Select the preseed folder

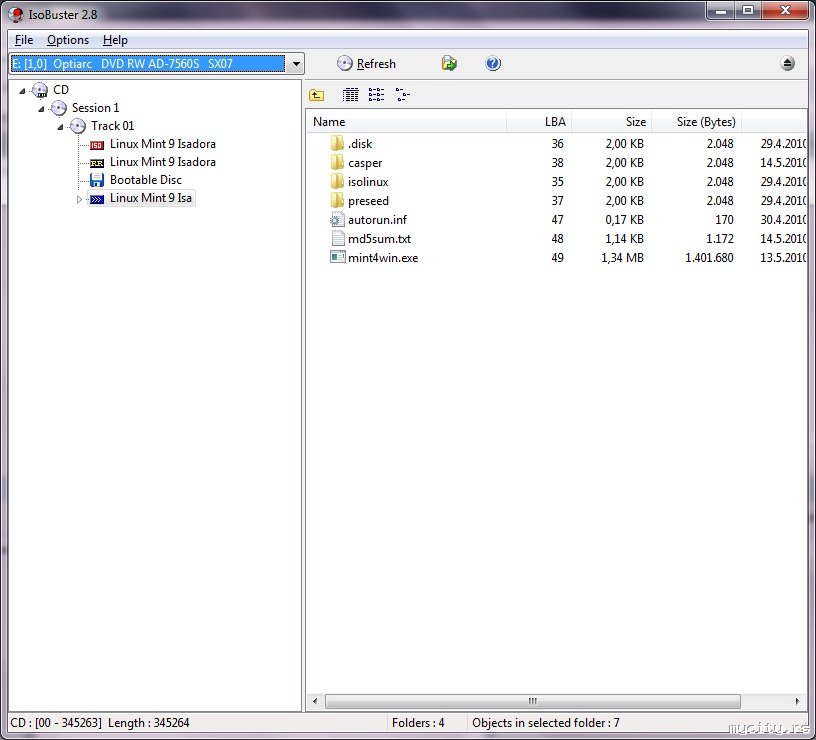point(368,201)
